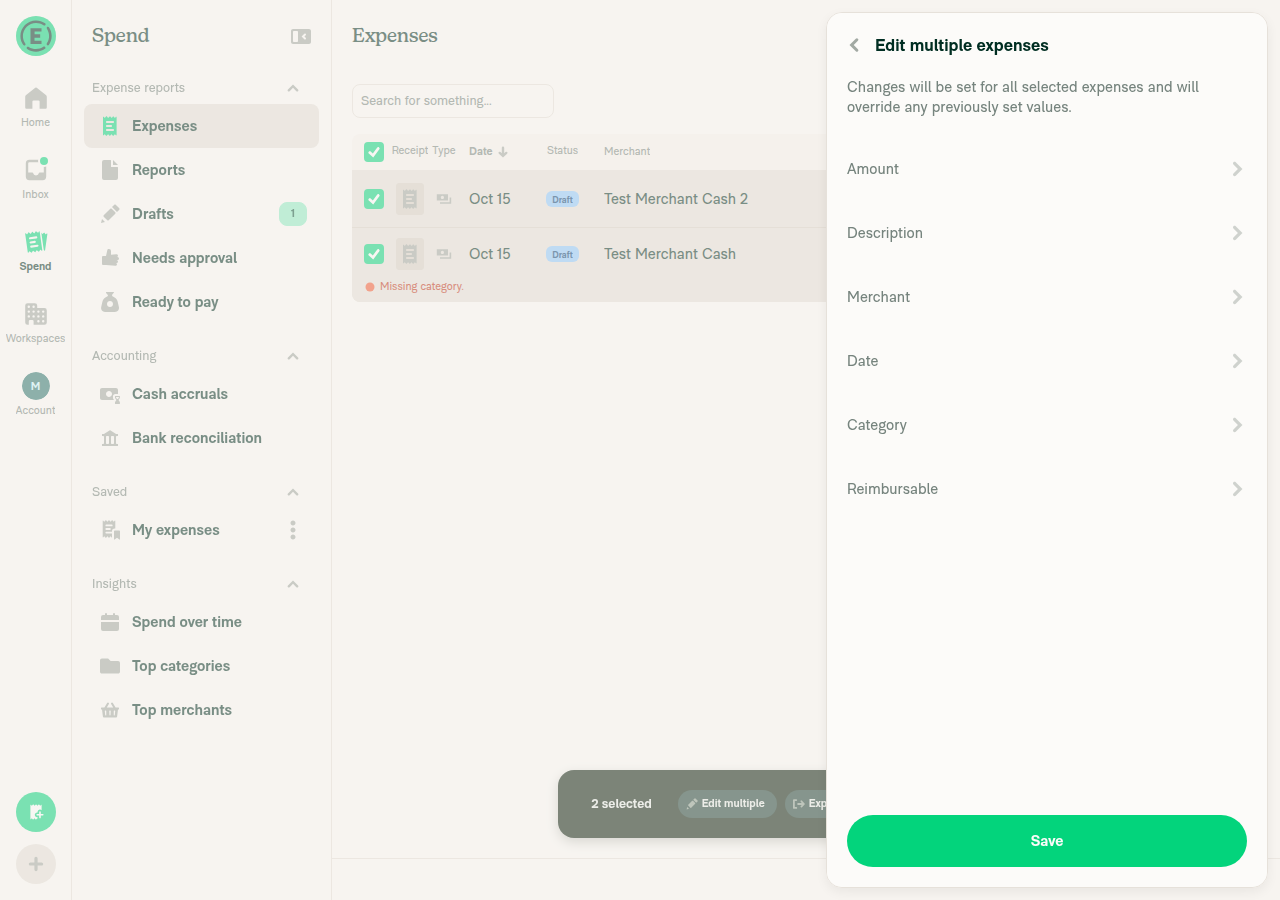Click the Edit multiple button
Image resolution: width=1280 pixels, height=900 pixels.
(x=727, y=804)
